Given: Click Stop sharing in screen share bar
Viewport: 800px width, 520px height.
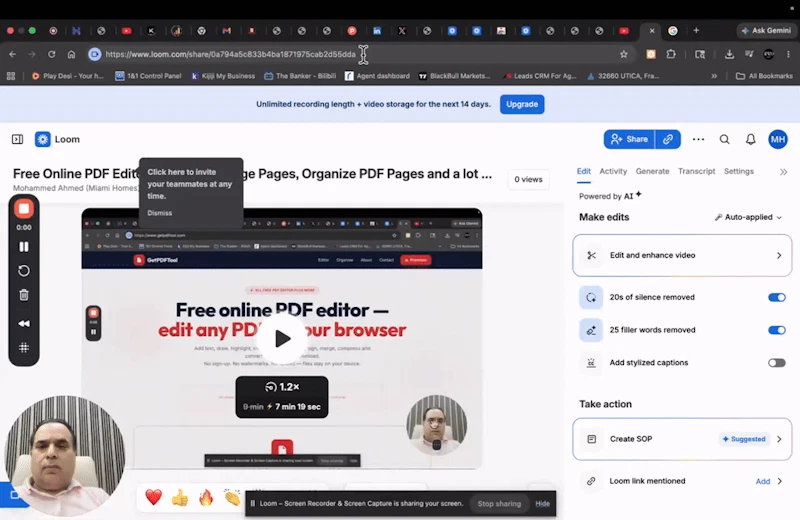Looking at the screenshot, I should point(499,504).
